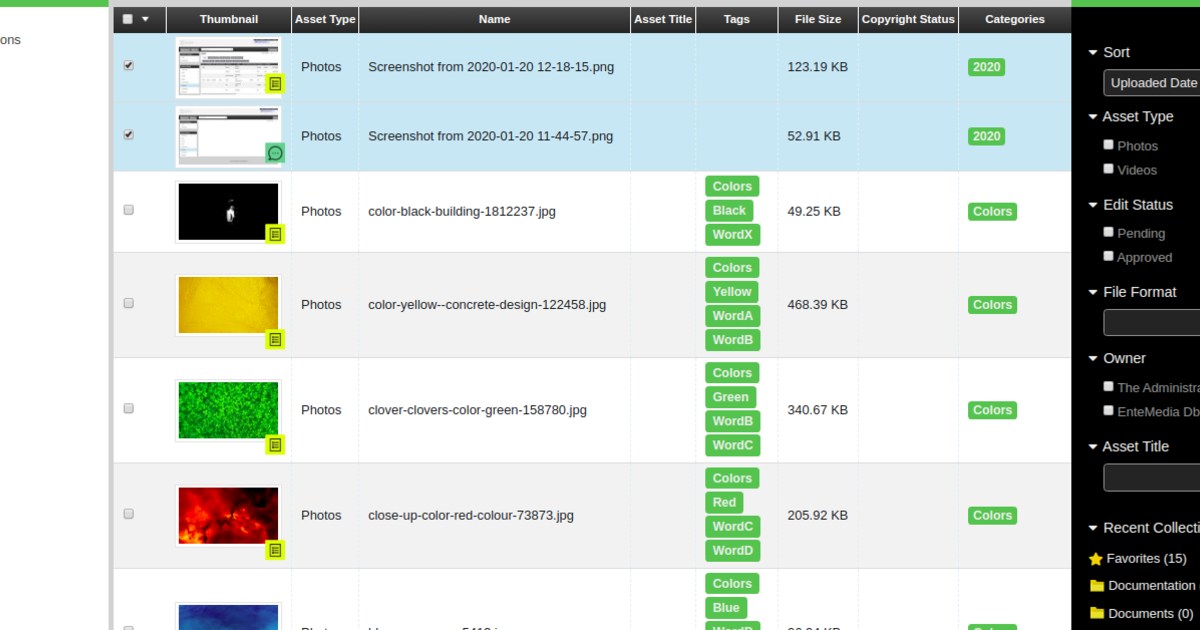Click the WordD tag
The image size is (1200, 630).
[732, 550]
